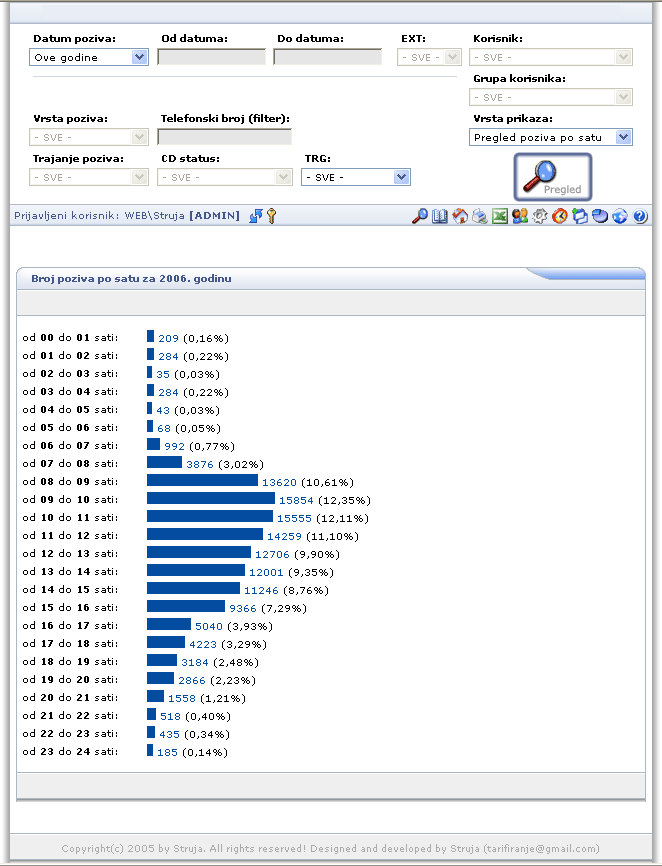This screenshot has height=866, width=662.
Task: Click the 5040 calls link
Action: click(x=209, y=626)
